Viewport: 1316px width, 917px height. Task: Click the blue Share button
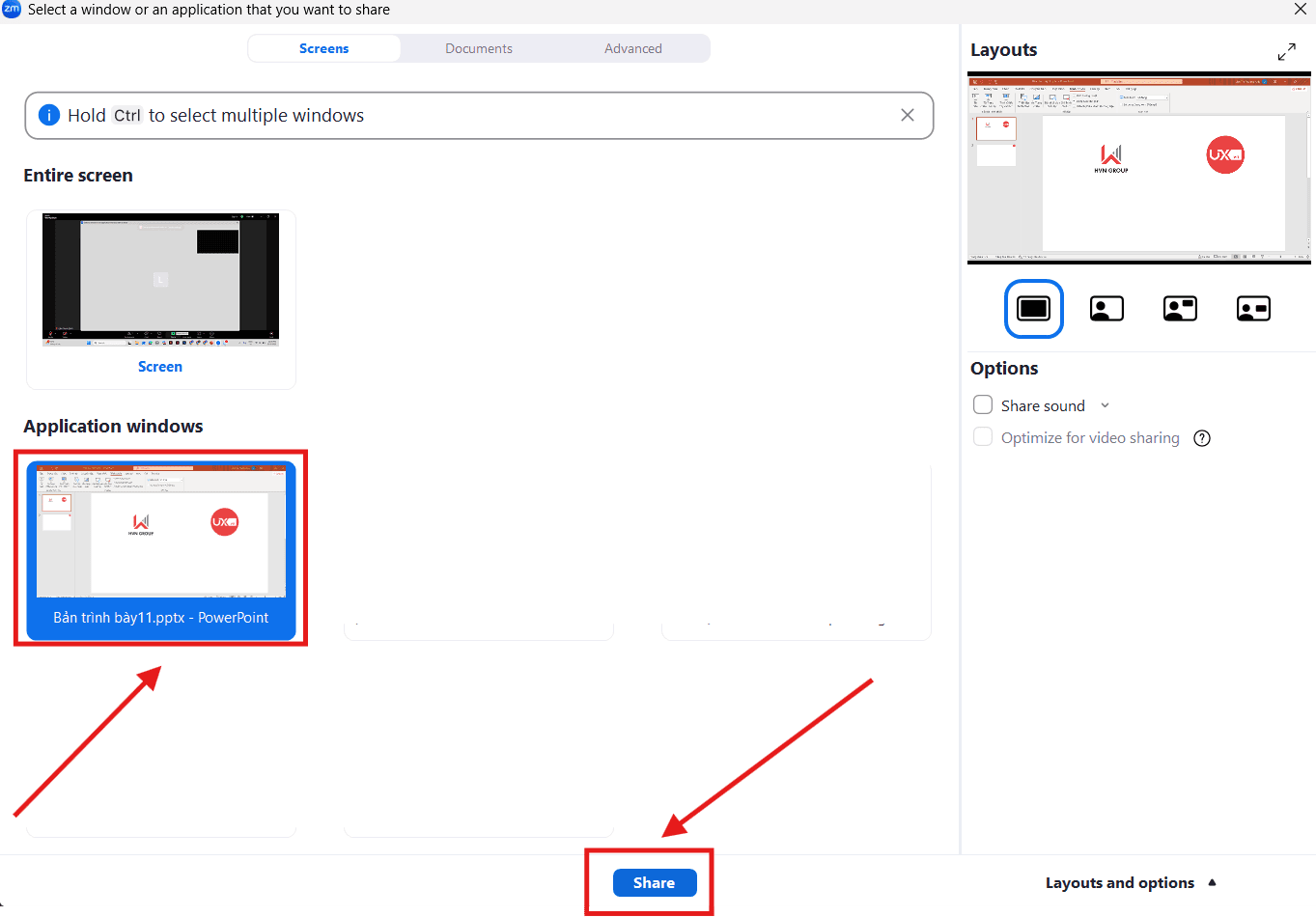[653, 882]
